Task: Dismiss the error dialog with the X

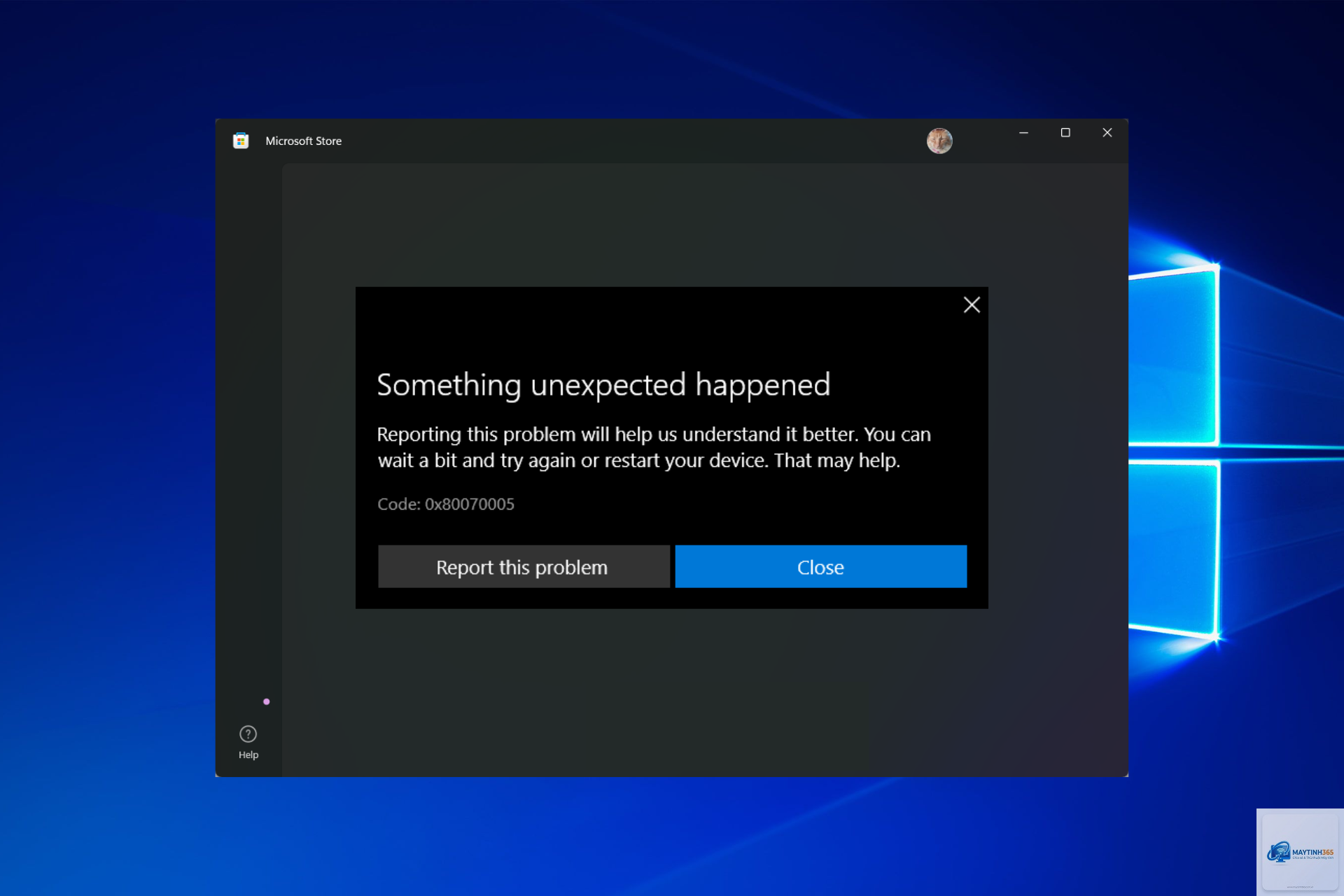Action: [x=972, y=304]
